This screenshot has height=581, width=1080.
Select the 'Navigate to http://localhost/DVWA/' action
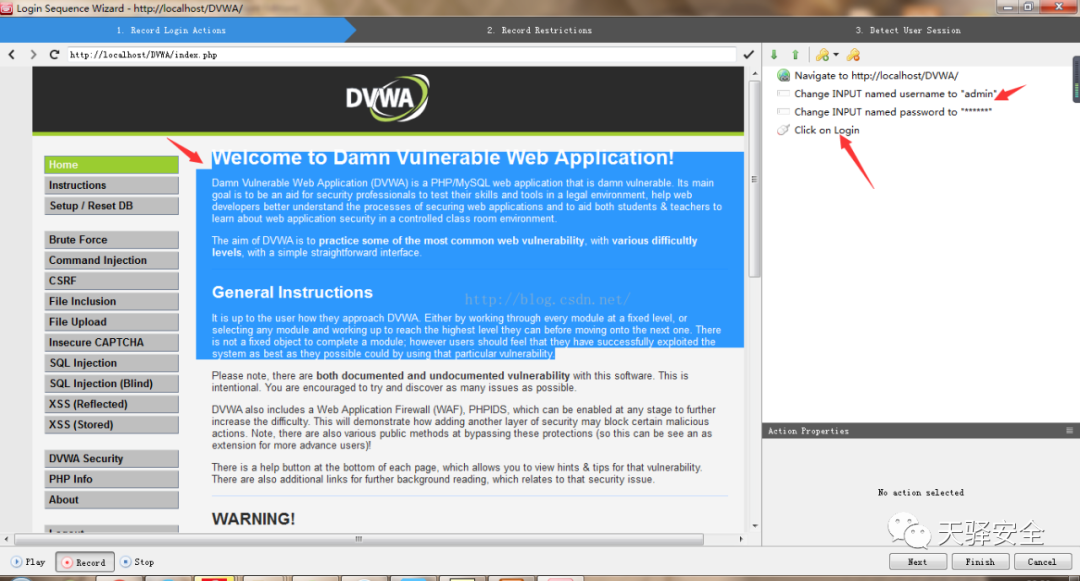875,76
